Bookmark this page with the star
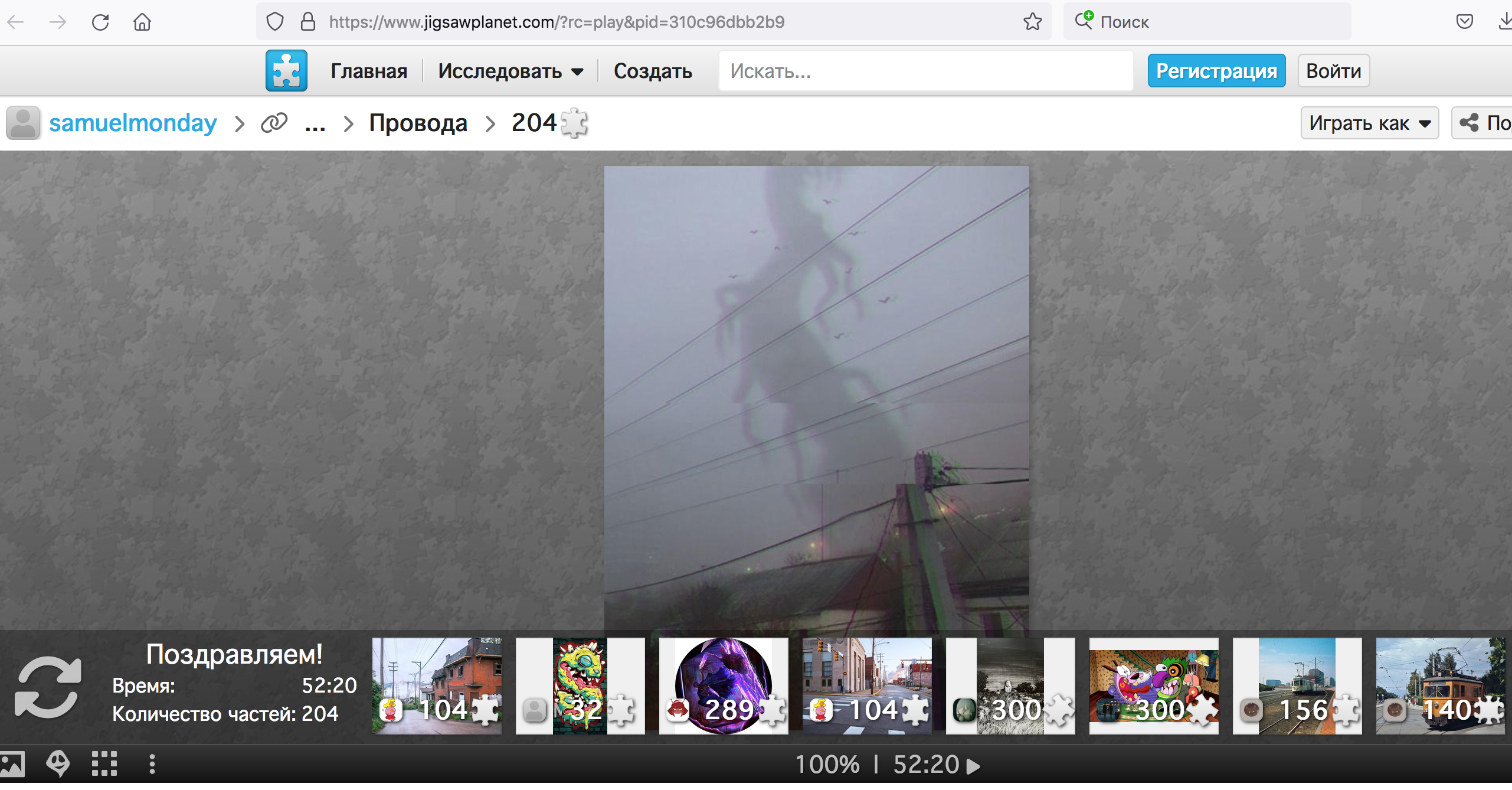Viewport: 1512px width, 790px height. 1032,22
